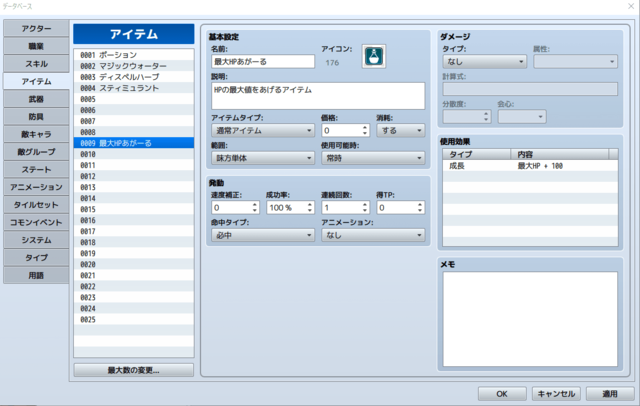Select item 0009 最大HPあがーる
The image size is (640, 406).
(x=134, y=143)
